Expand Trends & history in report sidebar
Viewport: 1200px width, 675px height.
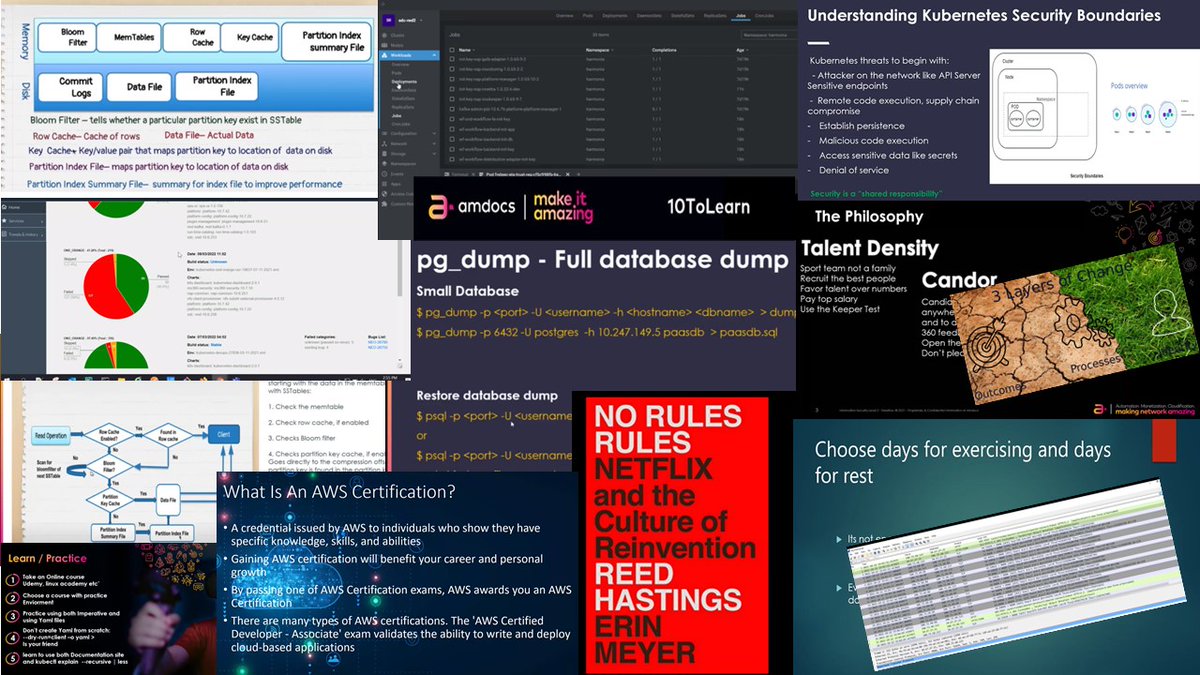click(23, 235)
